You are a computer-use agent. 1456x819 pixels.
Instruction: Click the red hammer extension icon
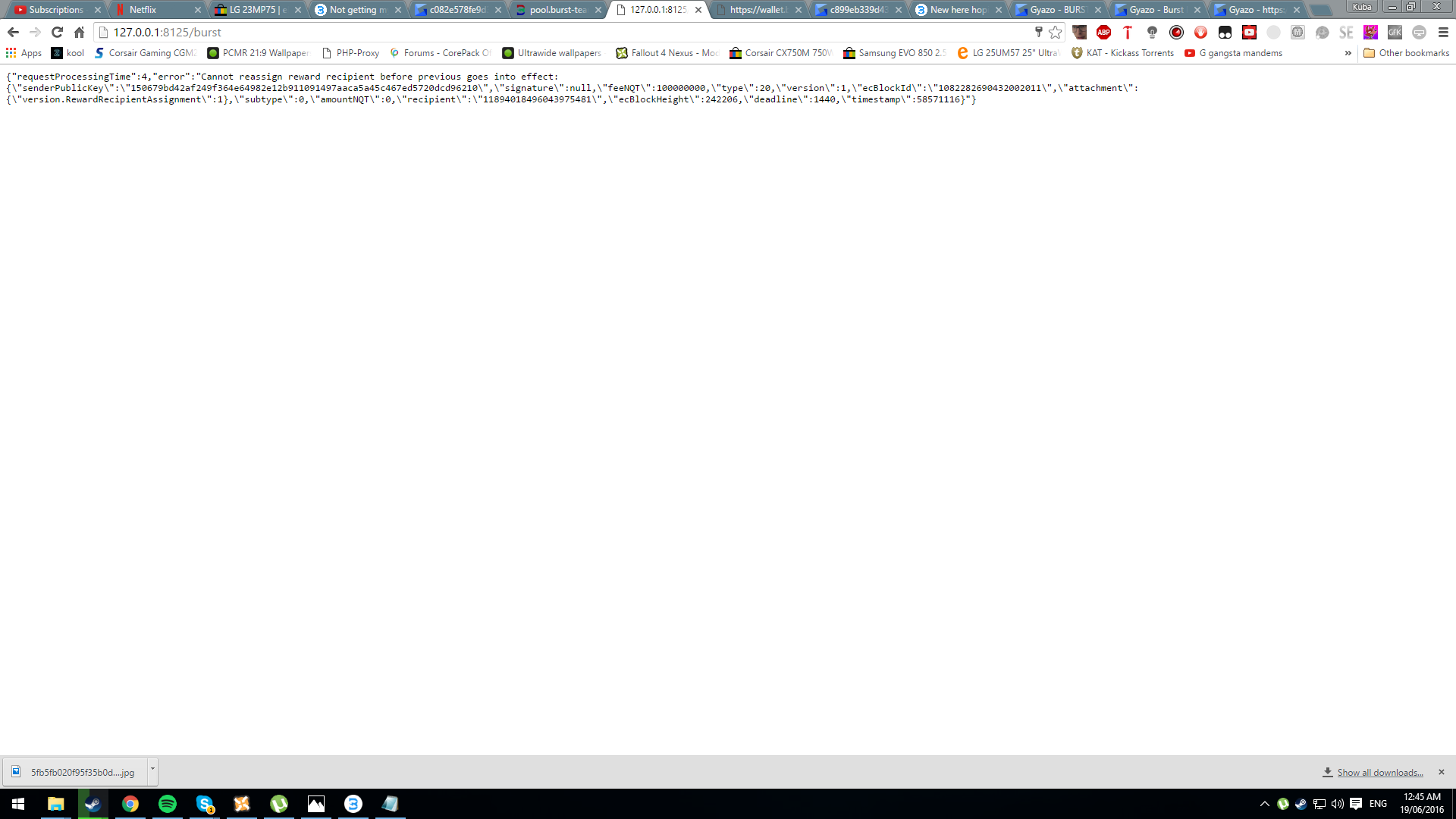coord(1128,33)
